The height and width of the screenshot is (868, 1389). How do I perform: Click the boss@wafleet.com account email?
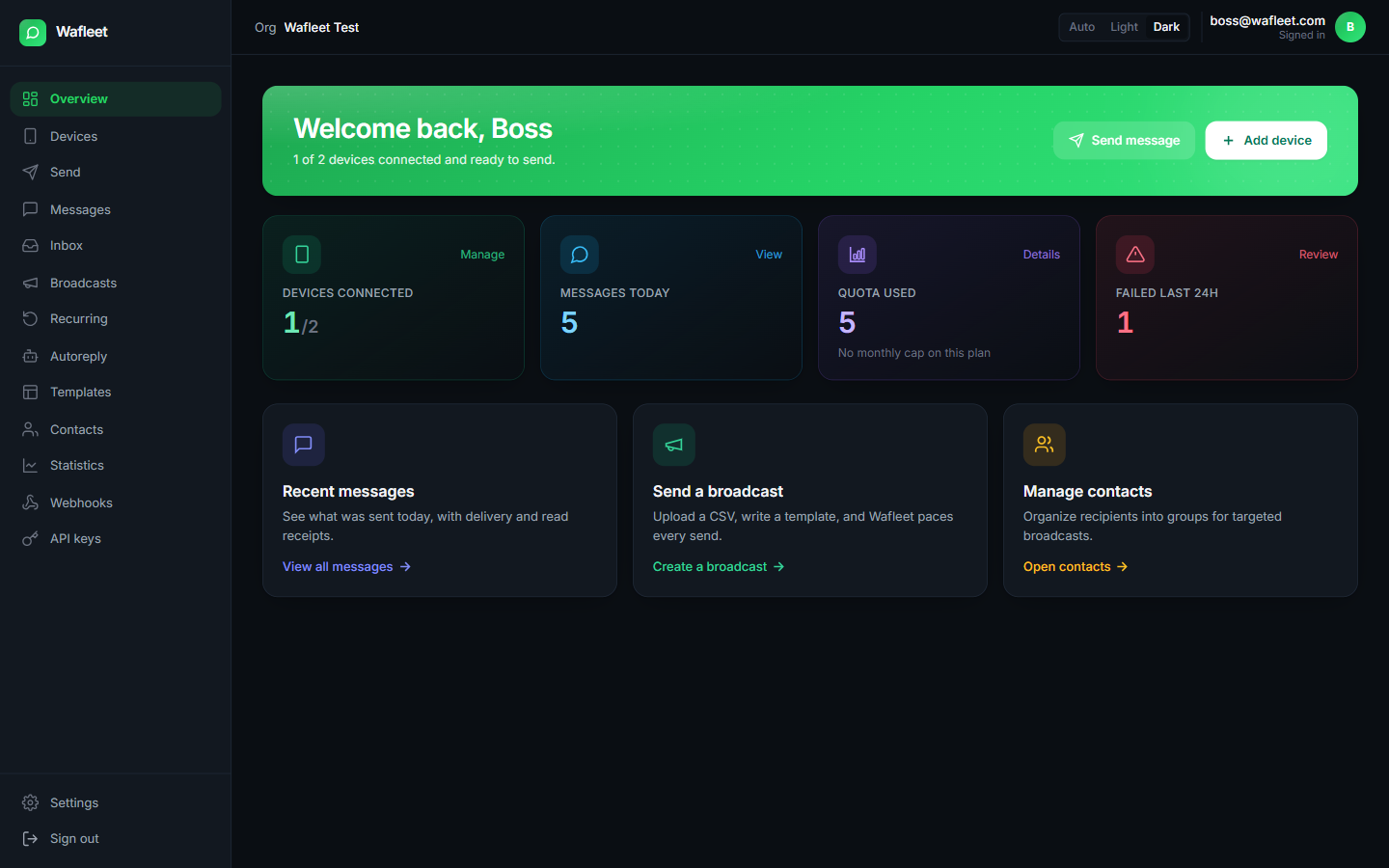(1267, 20)
